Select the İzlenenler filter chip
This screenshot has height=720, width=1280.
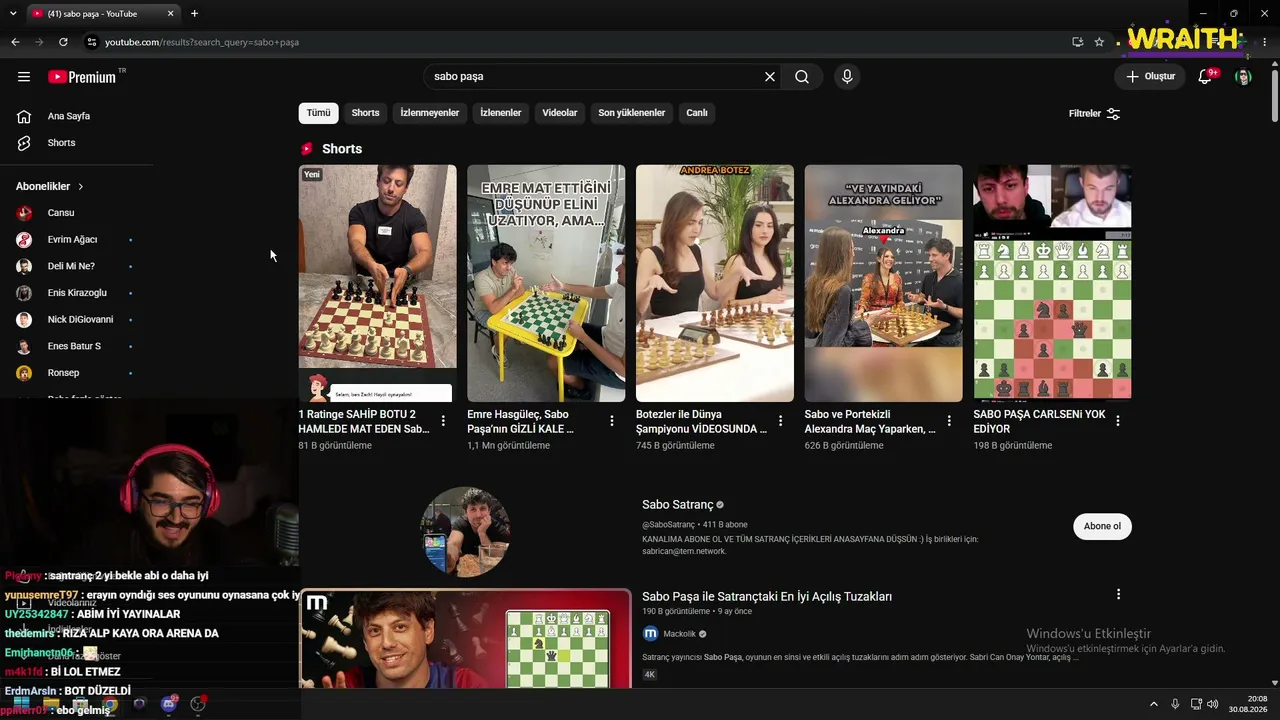[x=501, y=113]
